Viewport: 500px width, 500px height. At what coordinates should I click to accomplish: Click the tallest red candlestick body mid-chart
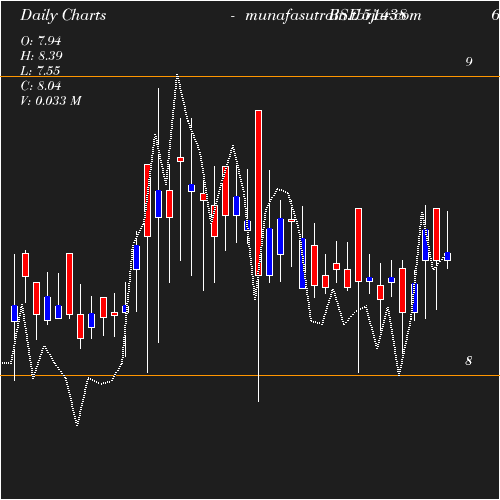click(258, 193)
